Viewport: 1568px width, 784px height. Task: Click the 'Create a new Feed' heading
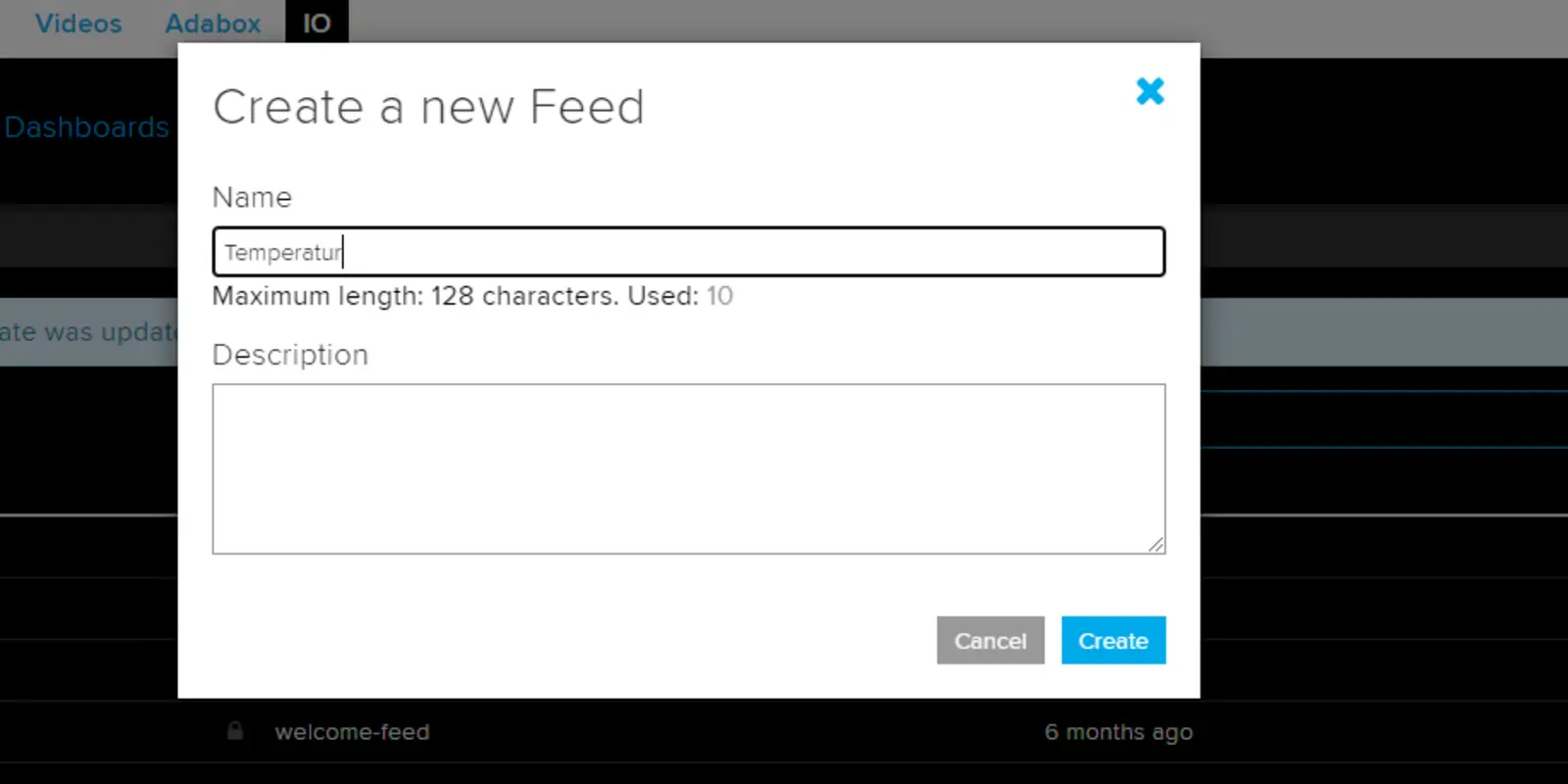click(x=428, y=107)
